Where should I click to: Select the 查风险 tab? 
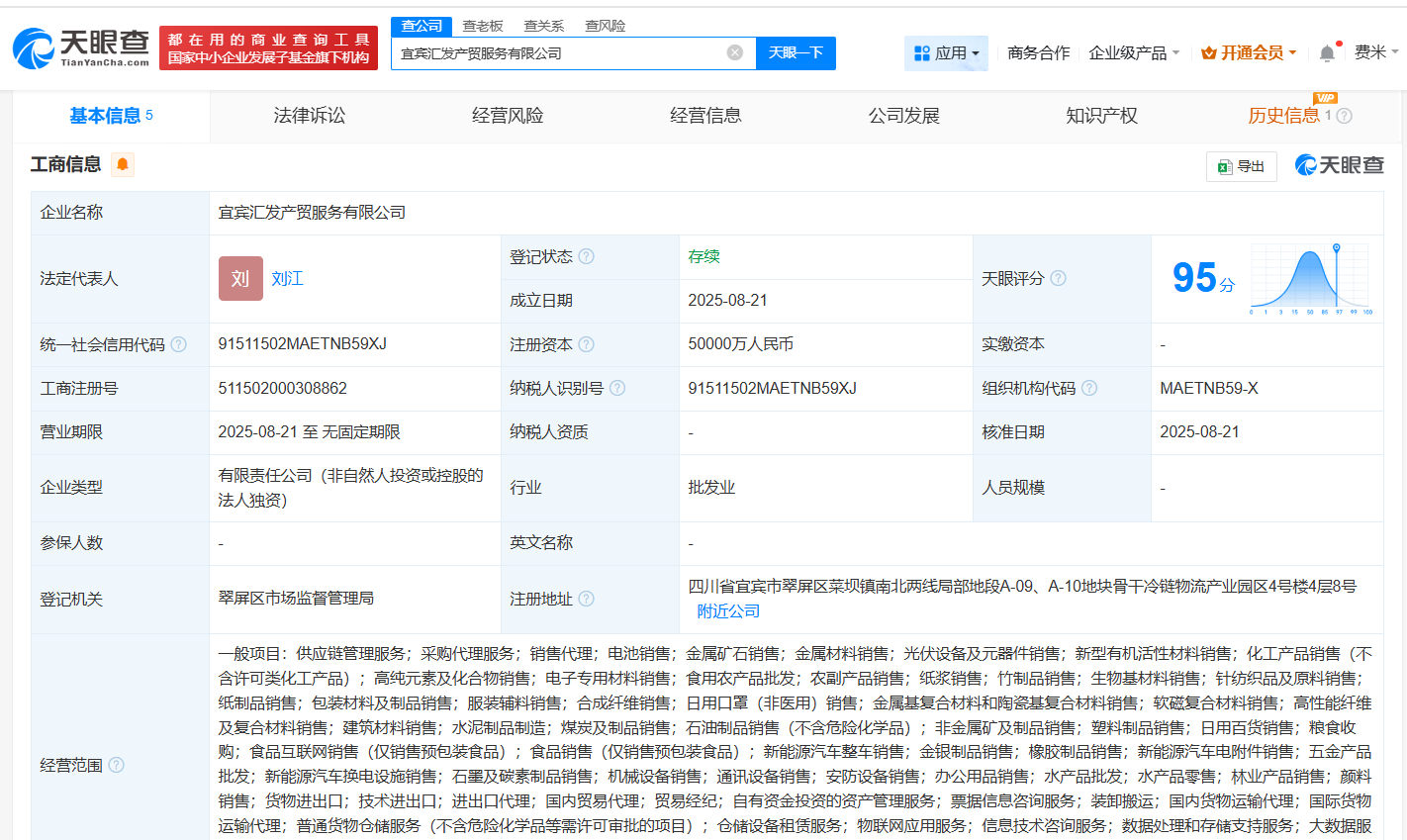605,26
